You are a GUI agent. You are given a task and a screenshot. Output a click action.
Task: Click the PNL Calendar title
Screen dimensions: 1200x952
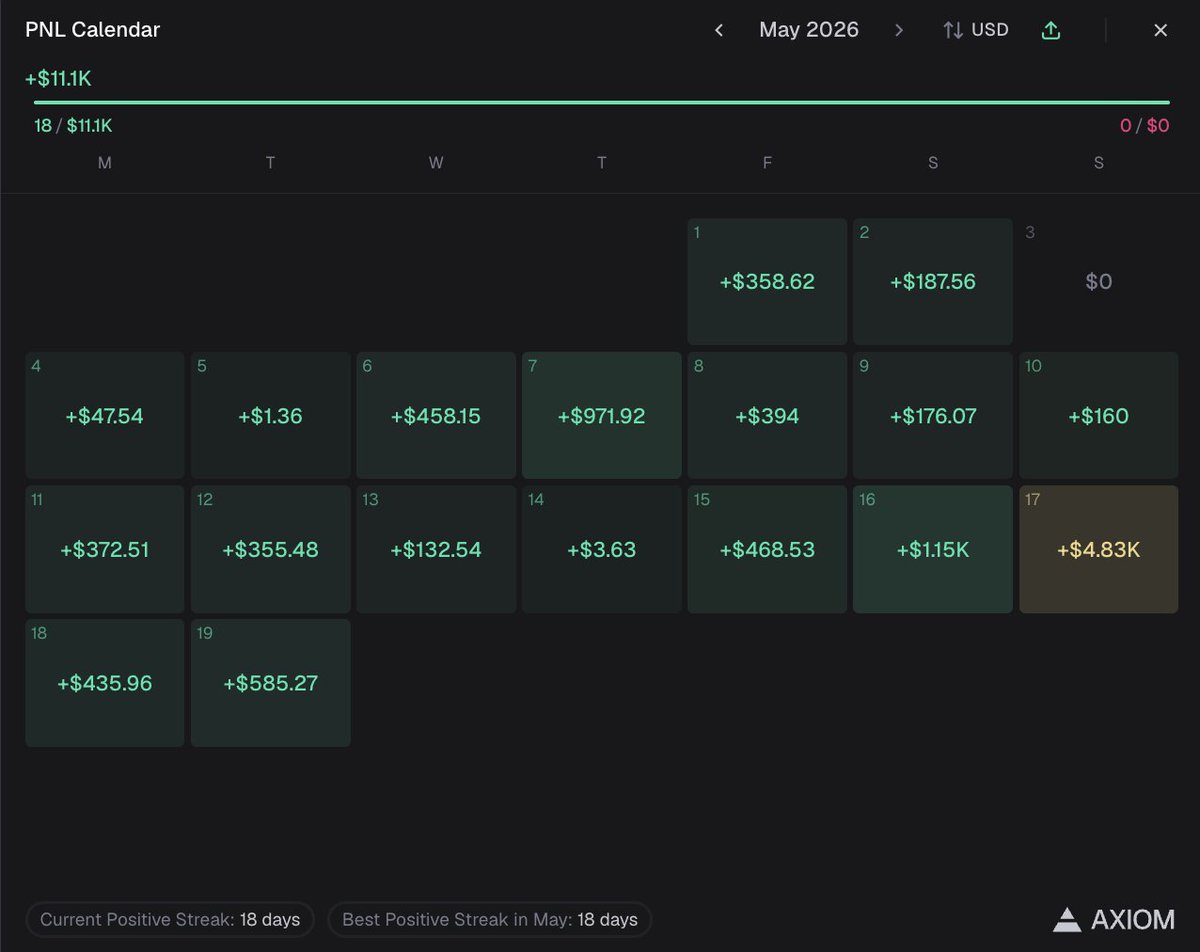[x=93, y=30]
